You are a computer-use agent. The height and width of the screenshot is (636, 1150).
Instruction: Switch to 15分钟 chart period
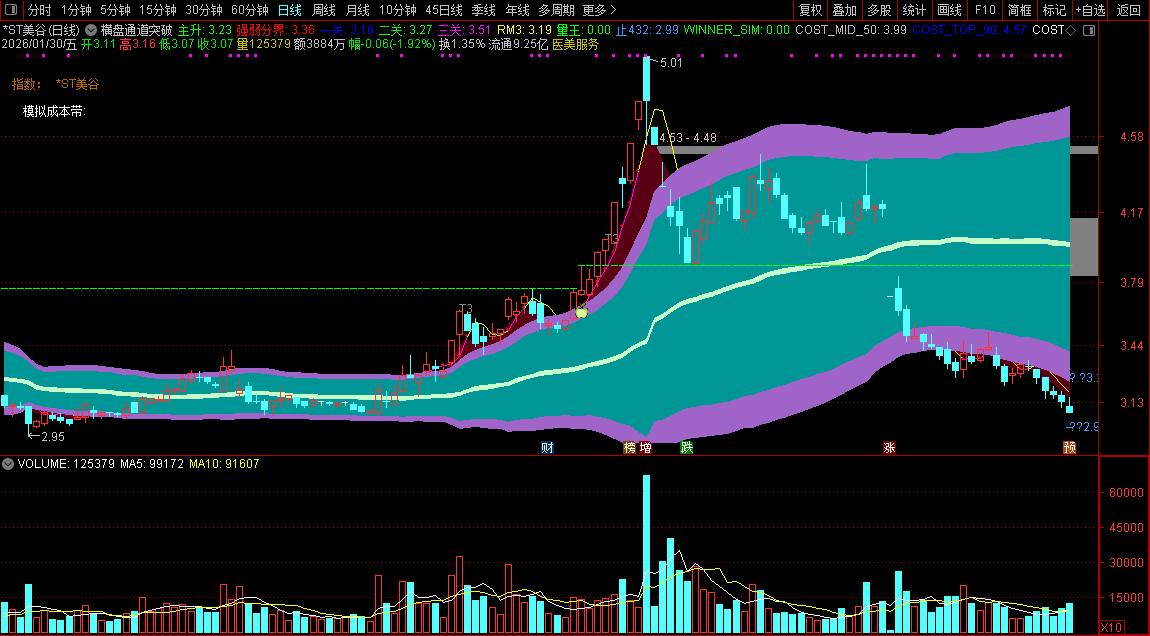pos(158,10)
